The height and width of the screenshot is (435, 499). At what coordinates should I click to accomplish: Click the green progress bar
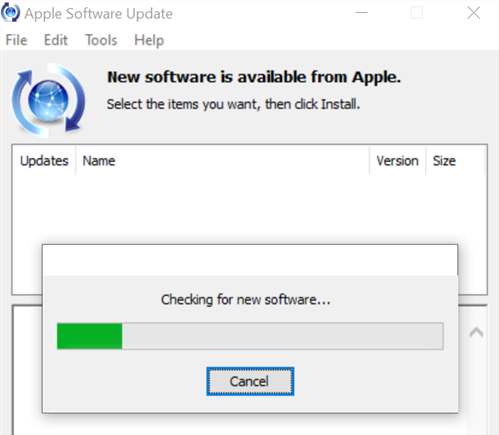[250, 336]
